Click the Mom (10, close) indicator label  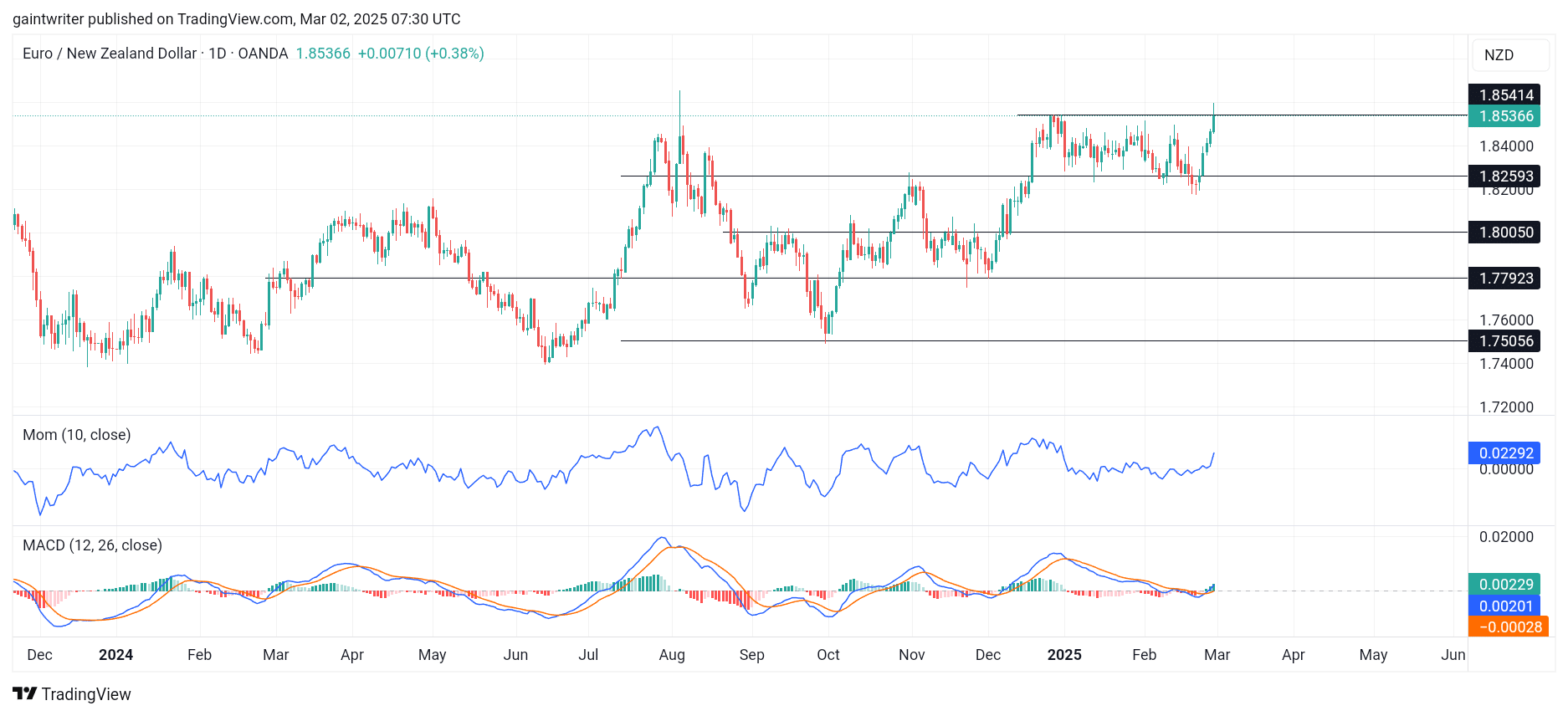(77, 435)
